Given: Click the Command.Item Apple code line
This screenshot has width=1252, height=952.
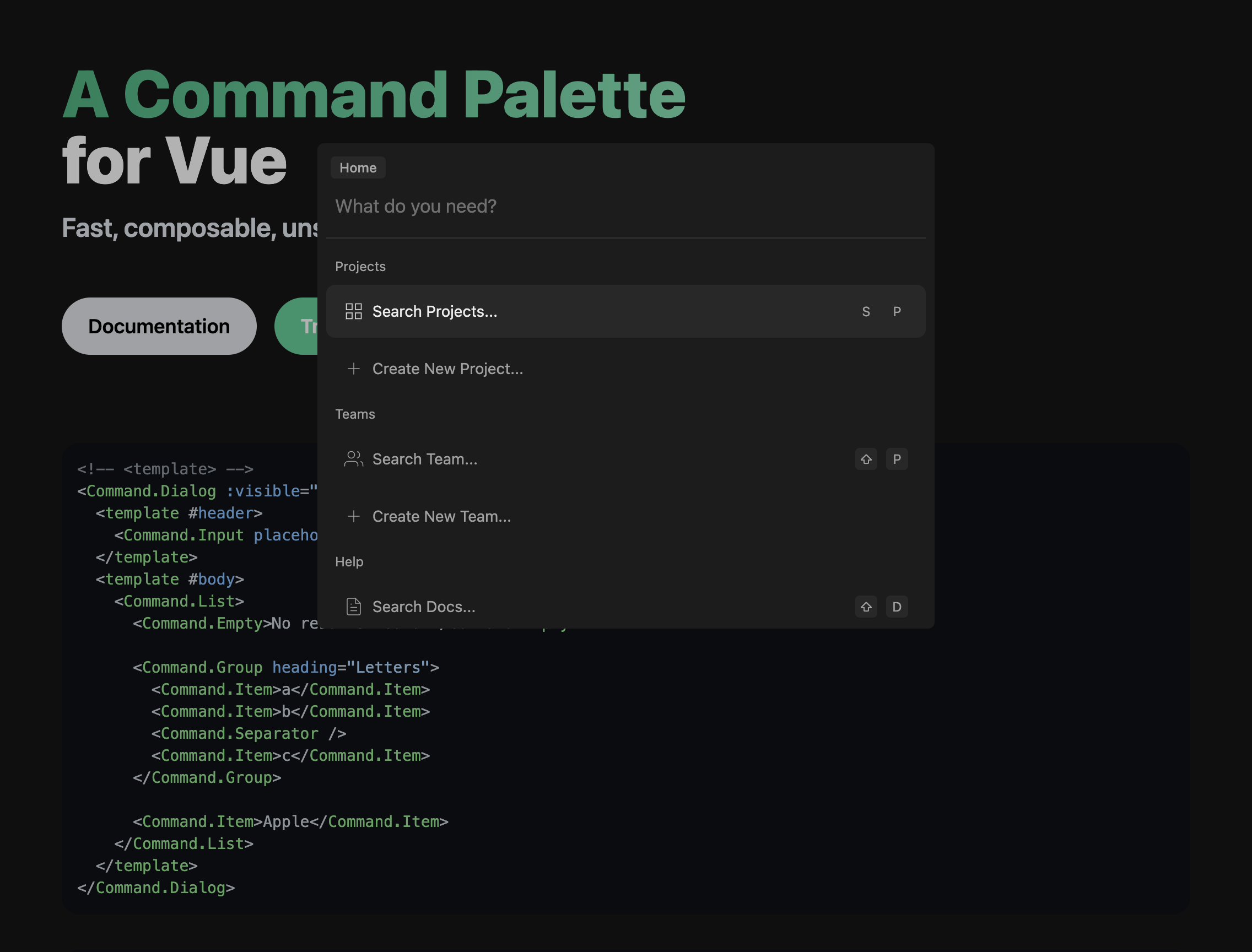Looking at the screenshot, I should tap(291, 821).
